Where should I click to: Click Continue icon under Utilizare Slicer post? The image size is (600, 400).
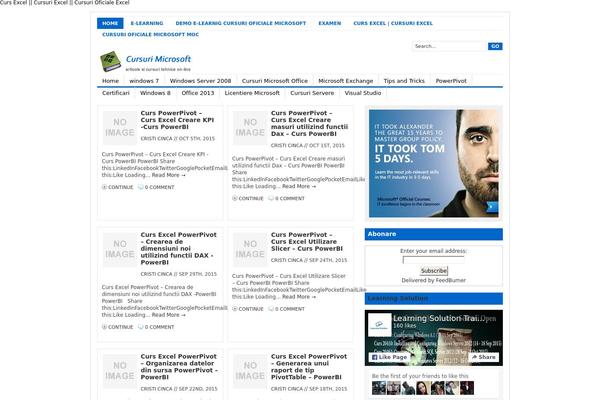click(x=235, y=309)
